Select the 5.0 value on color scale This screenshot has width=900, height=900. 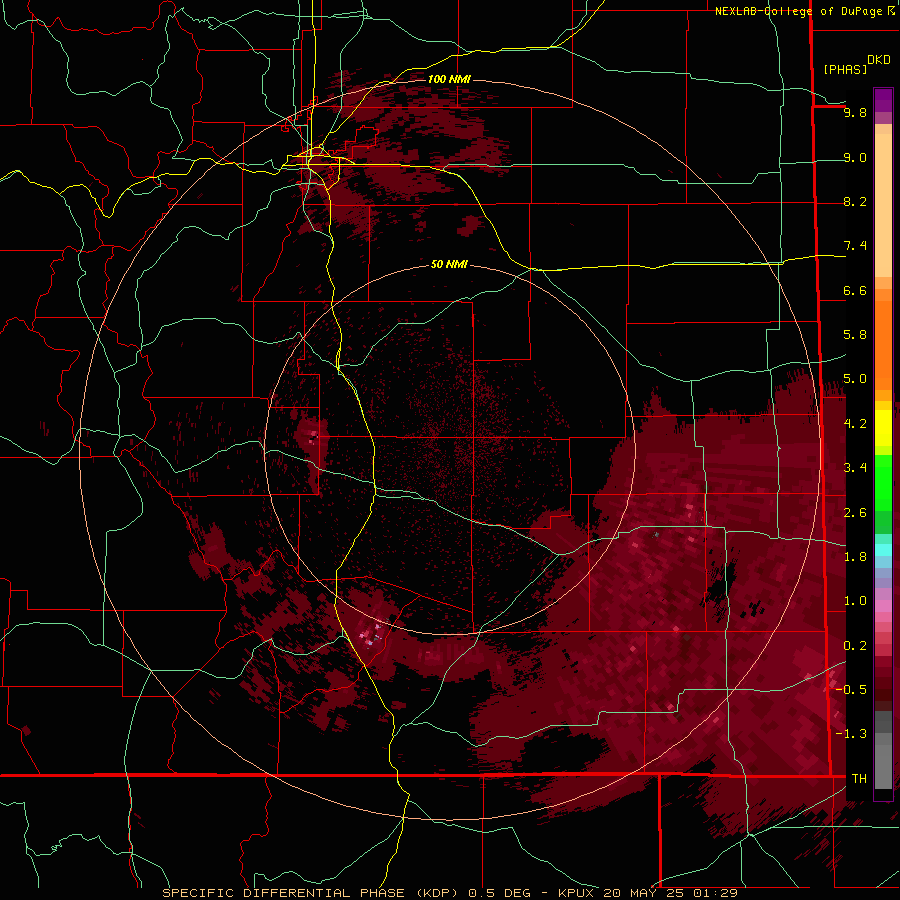pyautogui.click(x=855, y=379)
